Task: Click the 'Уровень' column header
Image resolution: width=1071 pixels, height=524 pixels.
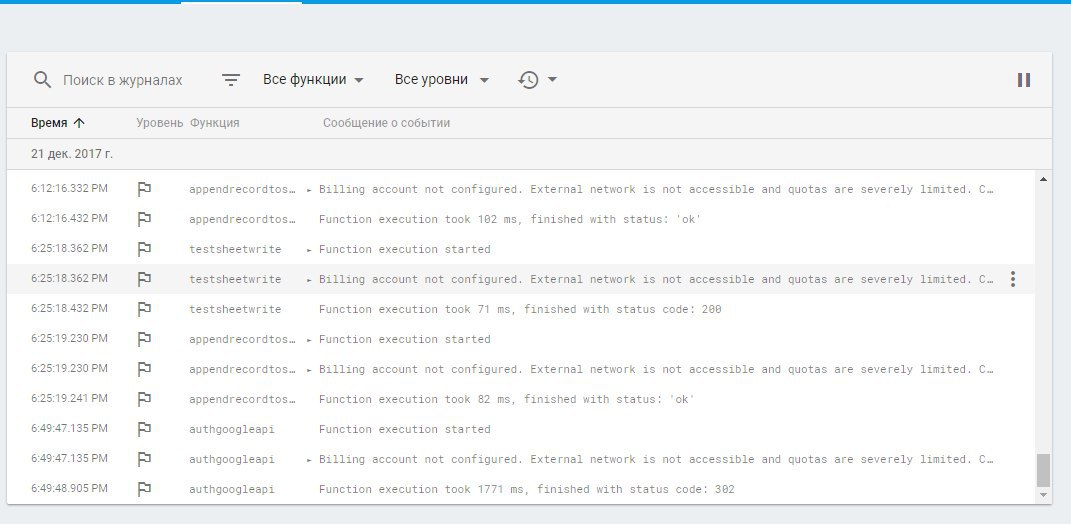Action: [160, 123]
